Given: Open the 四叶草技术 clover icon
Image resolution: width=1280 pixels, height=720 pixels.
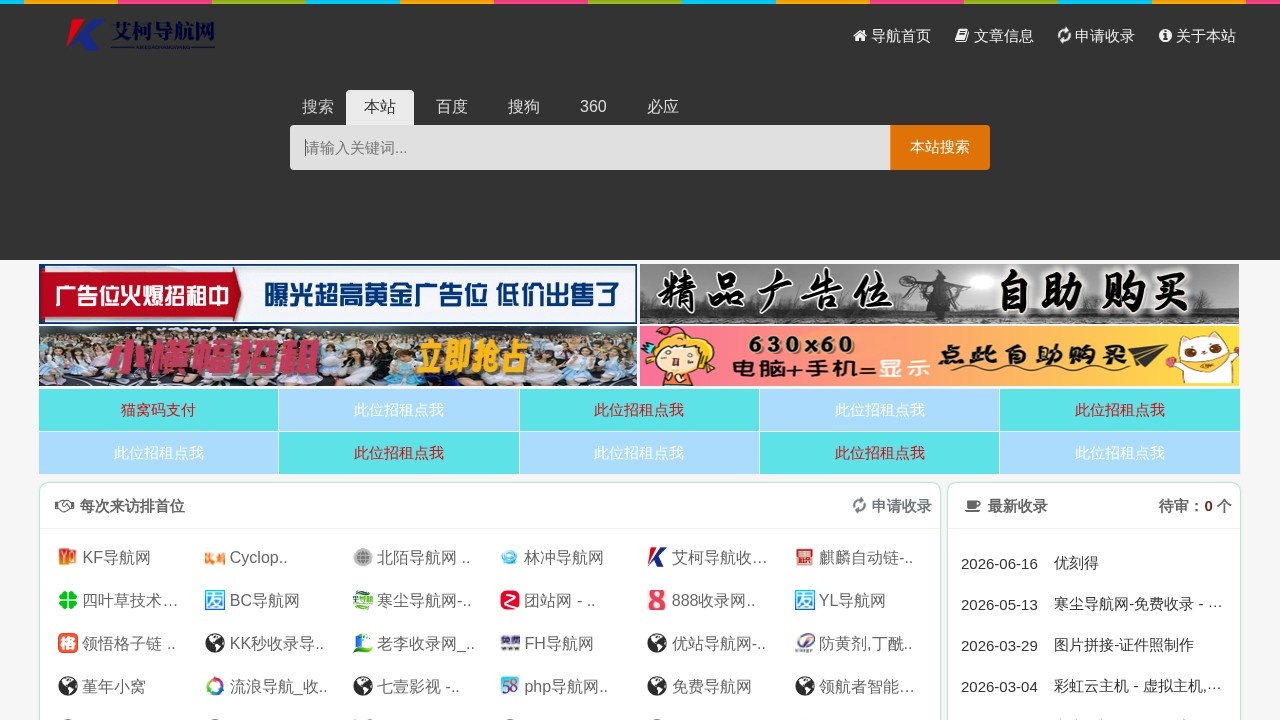Looking at the screenshot, I should click(x=67, y=600).
